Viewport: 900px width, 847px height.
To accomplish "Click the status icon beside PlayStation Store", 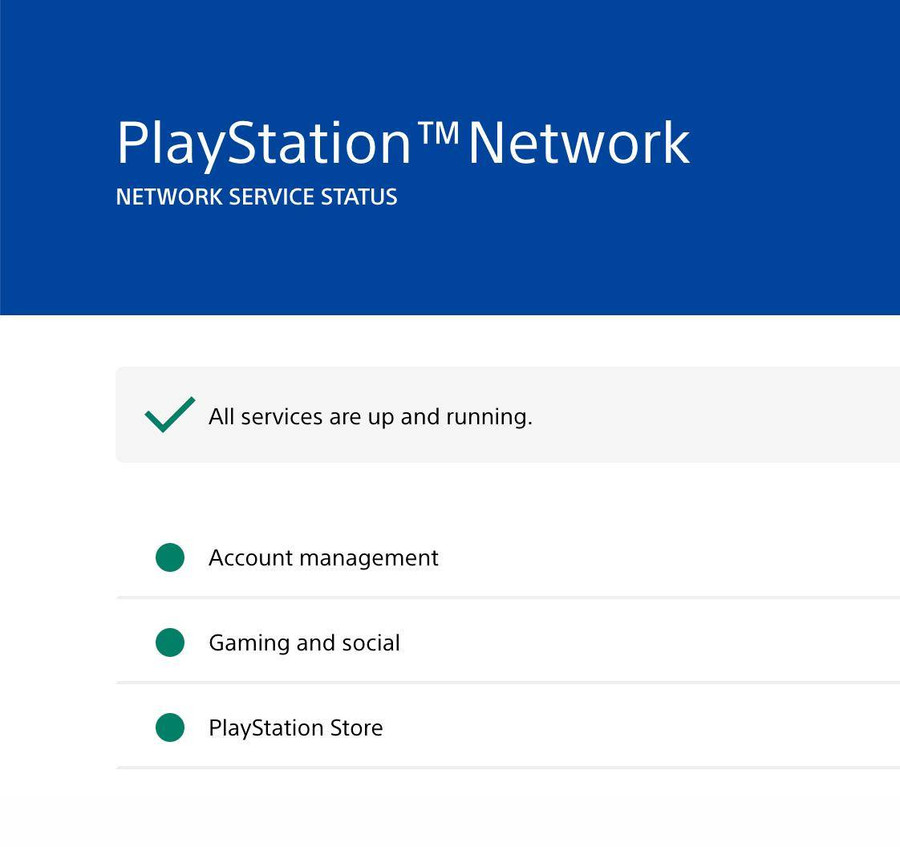I will click(x=169, y=727).
